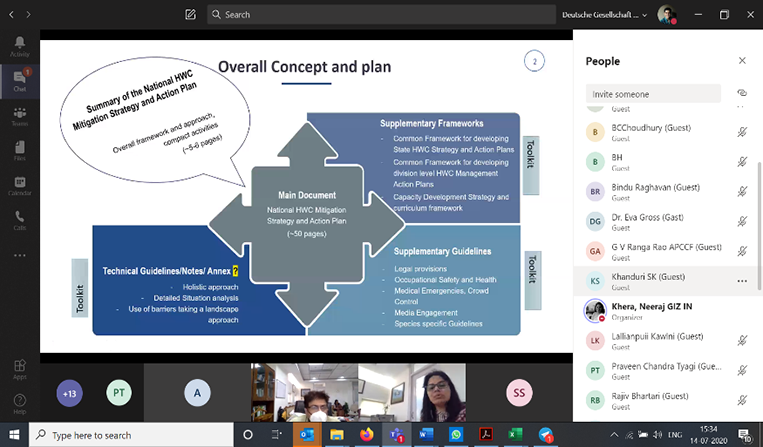Toggle mute for Dr. Eva Gross

coord(741,220)
